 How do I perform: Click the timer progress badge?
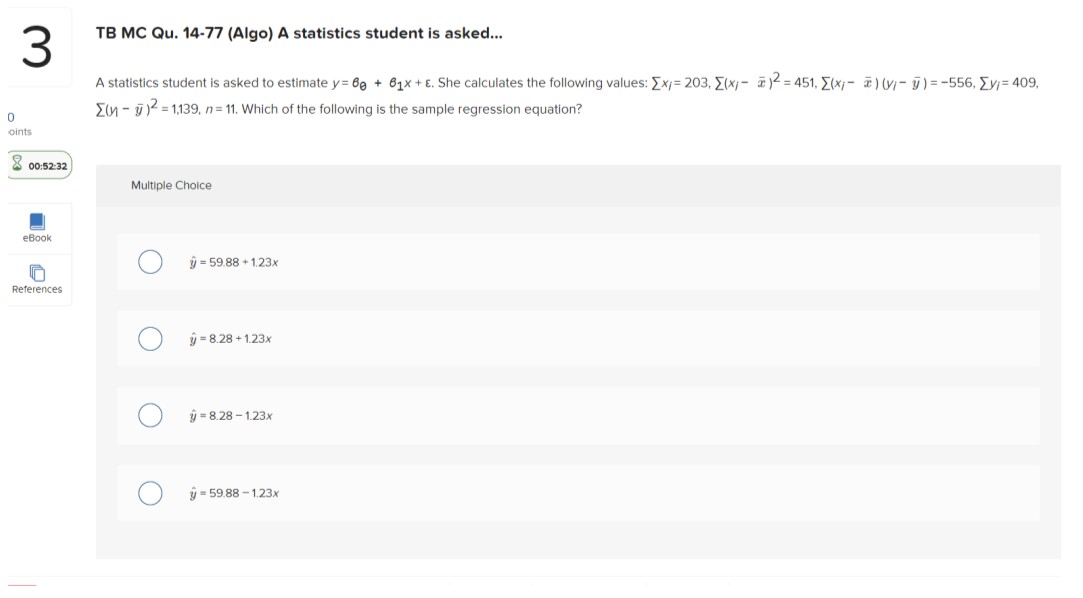39,165
